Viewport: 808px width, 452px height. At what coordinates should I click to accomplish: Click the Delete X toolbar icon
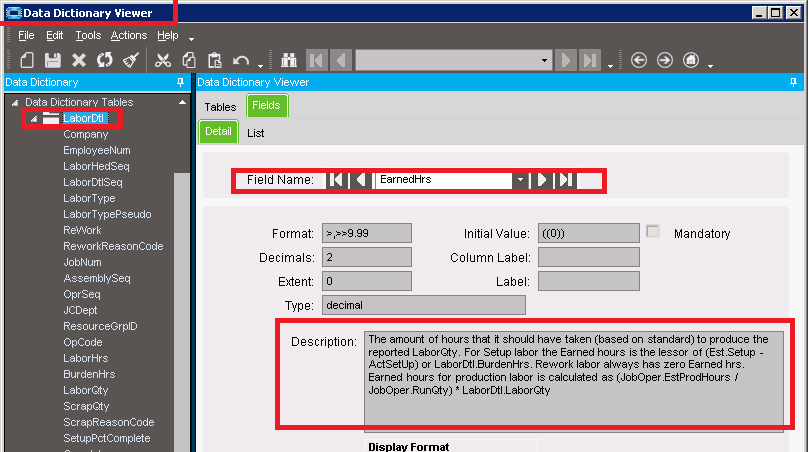[79, 60]
